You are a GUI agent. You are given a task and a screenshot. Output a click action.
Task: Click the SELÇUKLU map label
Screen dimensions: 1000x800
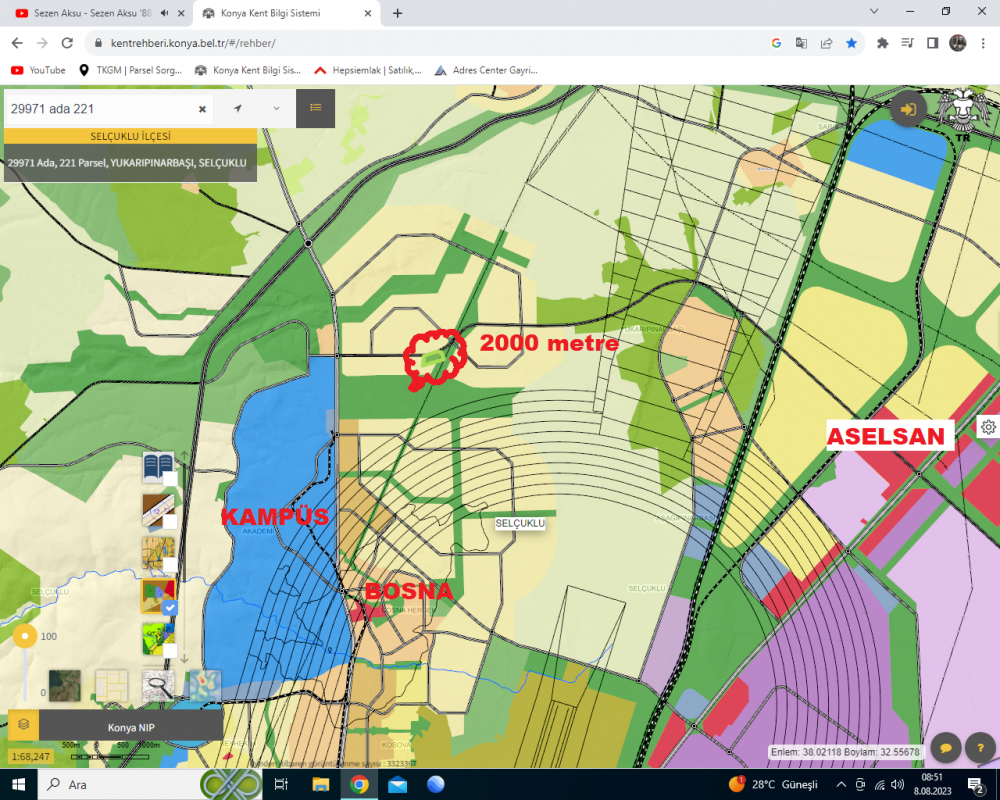pyautogui.click(x=520, y=523)
